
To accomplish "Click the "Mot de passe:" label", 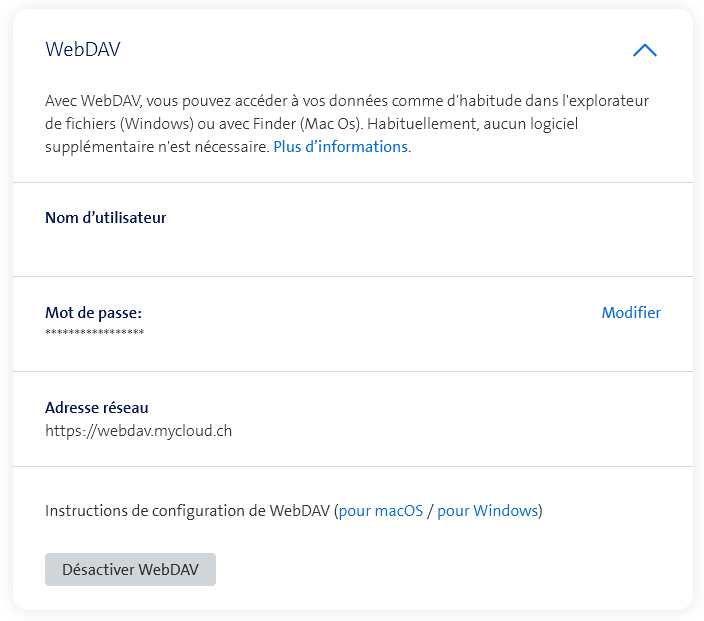I will (x=93, y=313).
